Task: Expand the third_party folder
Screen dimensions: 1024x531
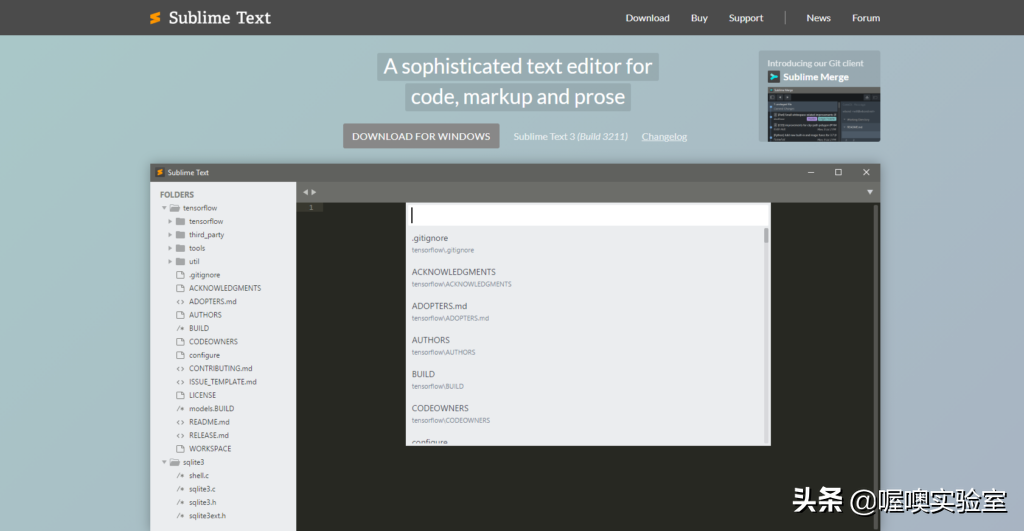Action: point(170,234)
